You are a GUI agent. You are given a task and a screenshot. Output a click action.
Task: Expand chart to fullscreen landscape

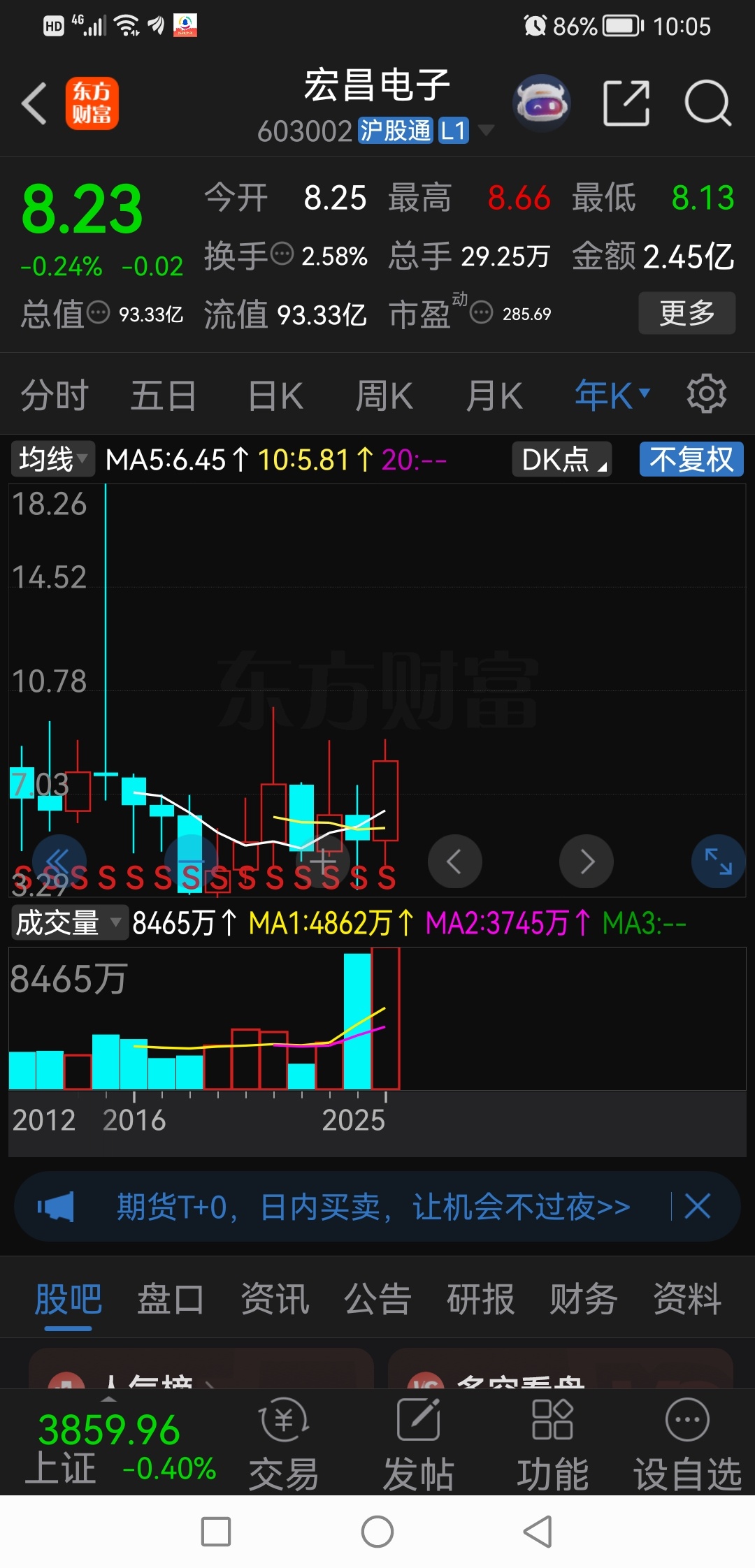[718, 861]
